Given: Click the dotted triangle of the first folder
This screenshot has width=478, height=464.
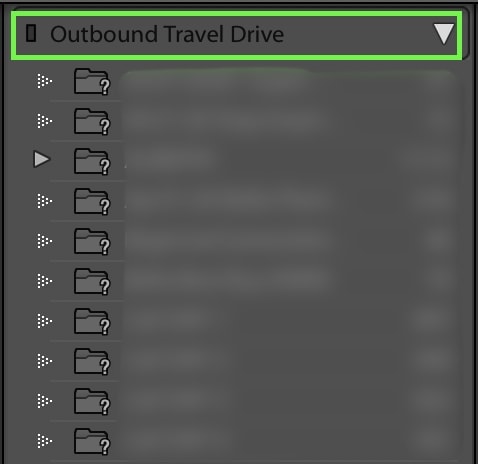Looking at the screenshot, I should click(44, 81).
